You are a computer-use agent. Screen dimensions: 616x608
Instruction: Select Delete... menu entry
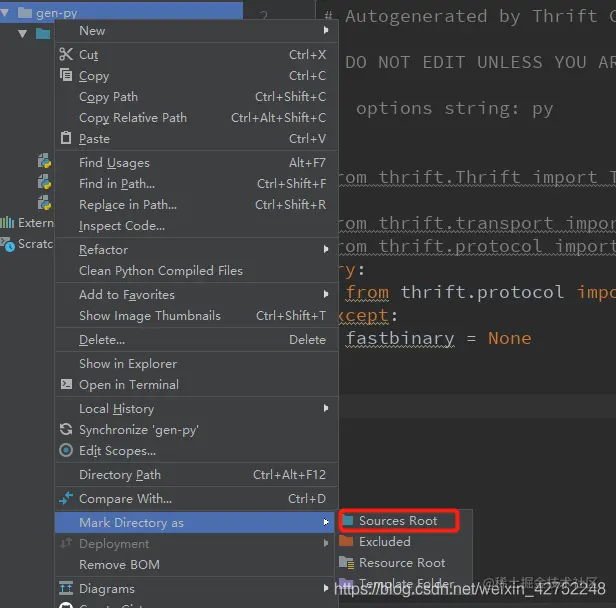pos(196,340)
